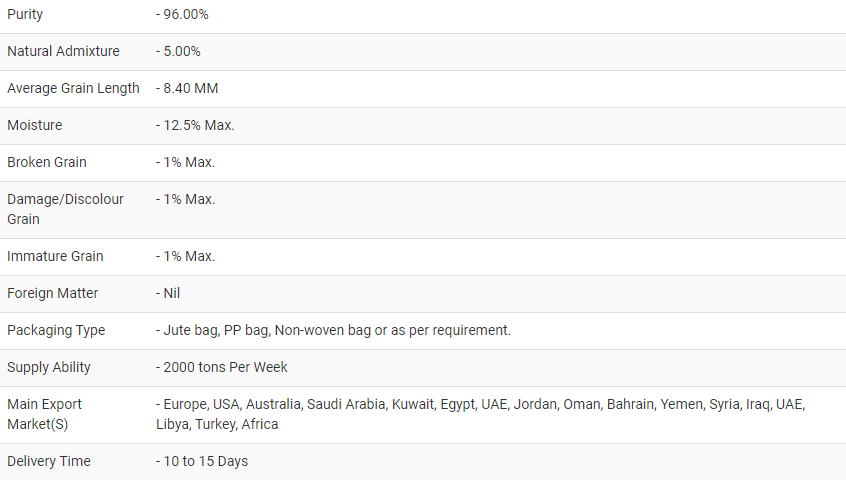Select the 8.40 MM value
Viewport: 846px width, 483px height.
[x=187, y=88]
